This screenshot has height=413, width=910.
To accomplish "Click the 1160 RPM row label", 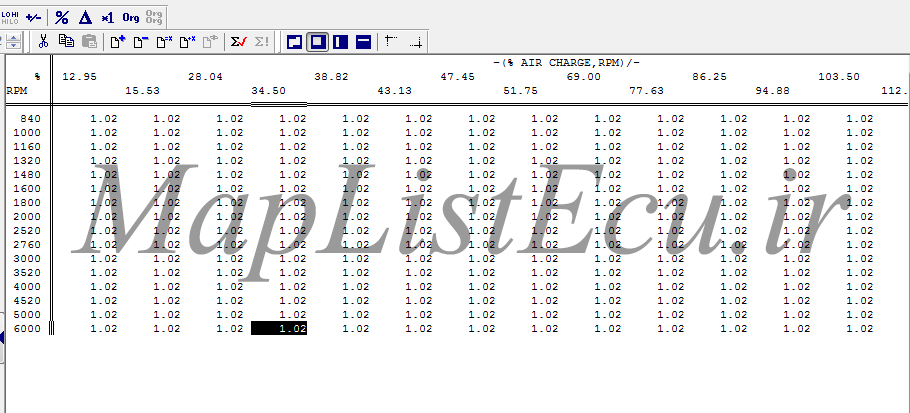I will [27, 147].
